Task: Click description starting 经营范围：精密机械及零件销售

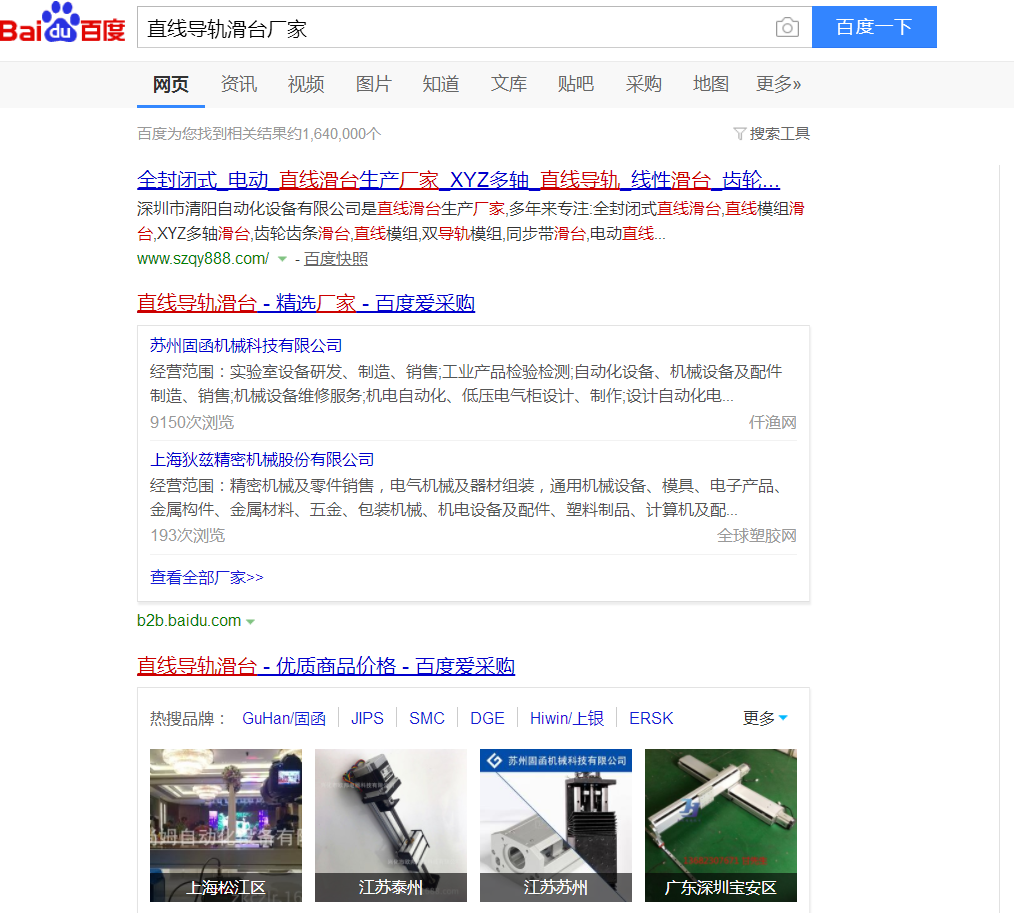Action: pyautogui.click(x=469, y=498)
